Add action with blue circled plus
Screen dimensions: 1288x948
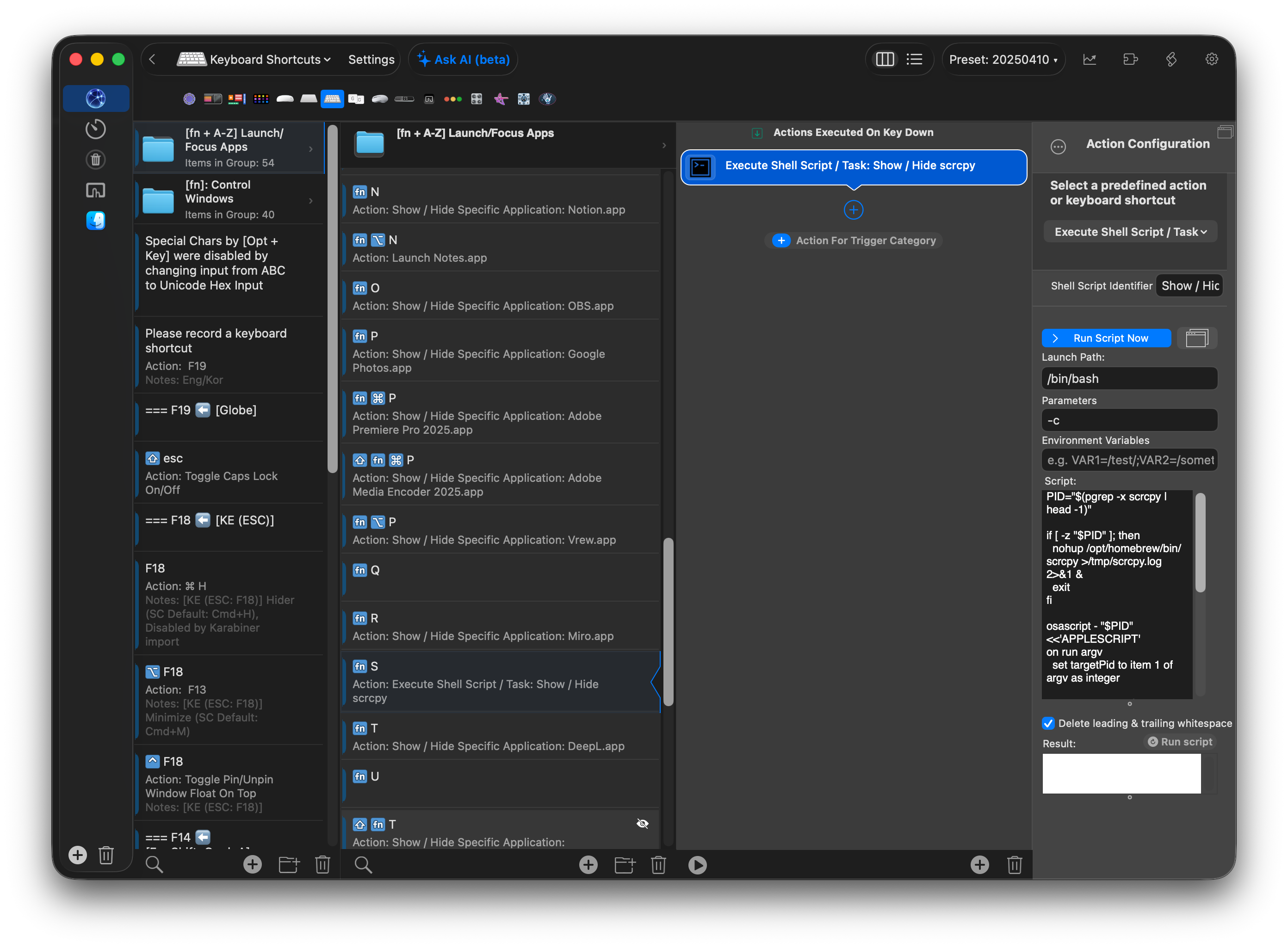click(853, 209)
